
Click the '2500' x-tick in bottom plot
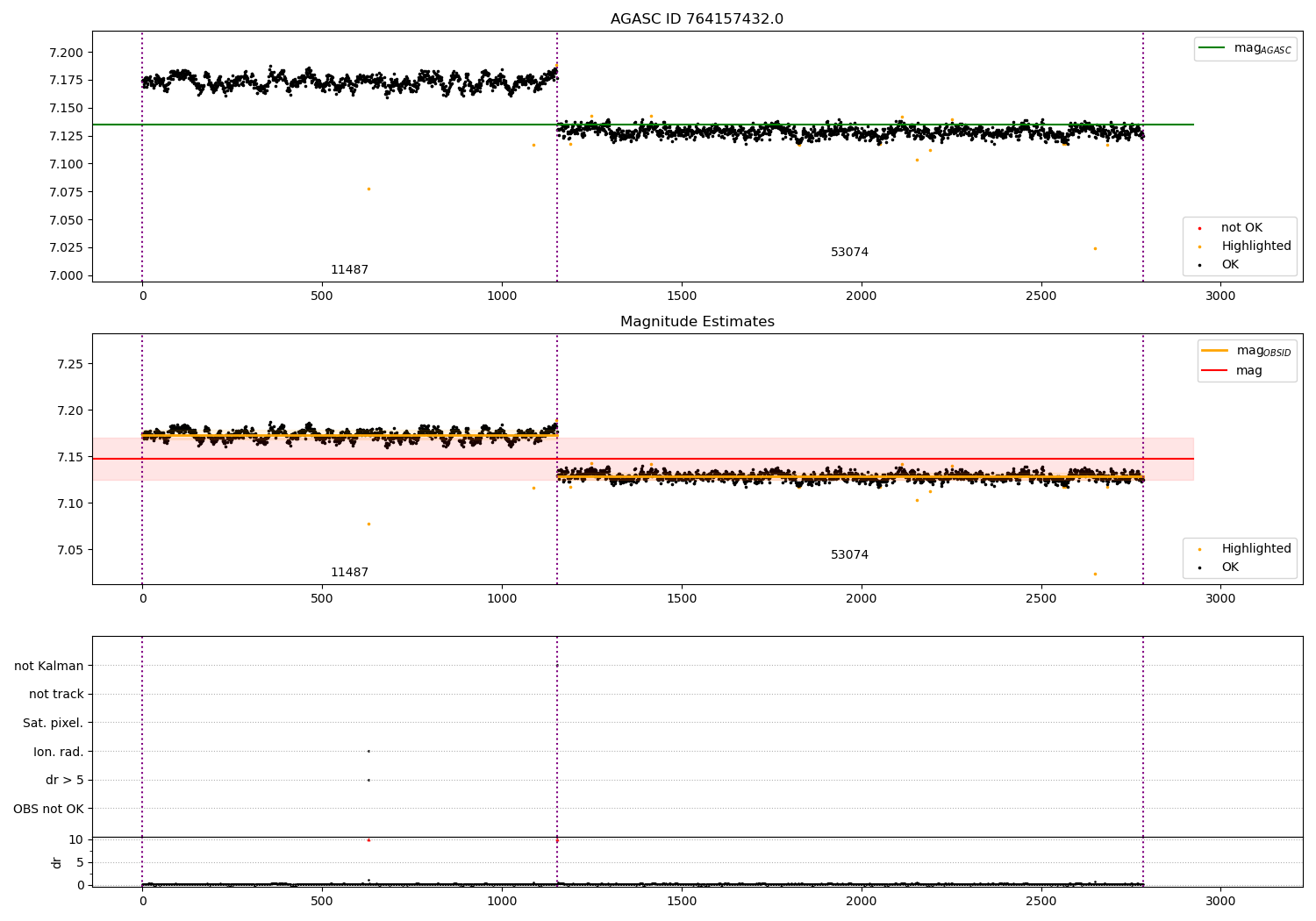[1041, 901]
